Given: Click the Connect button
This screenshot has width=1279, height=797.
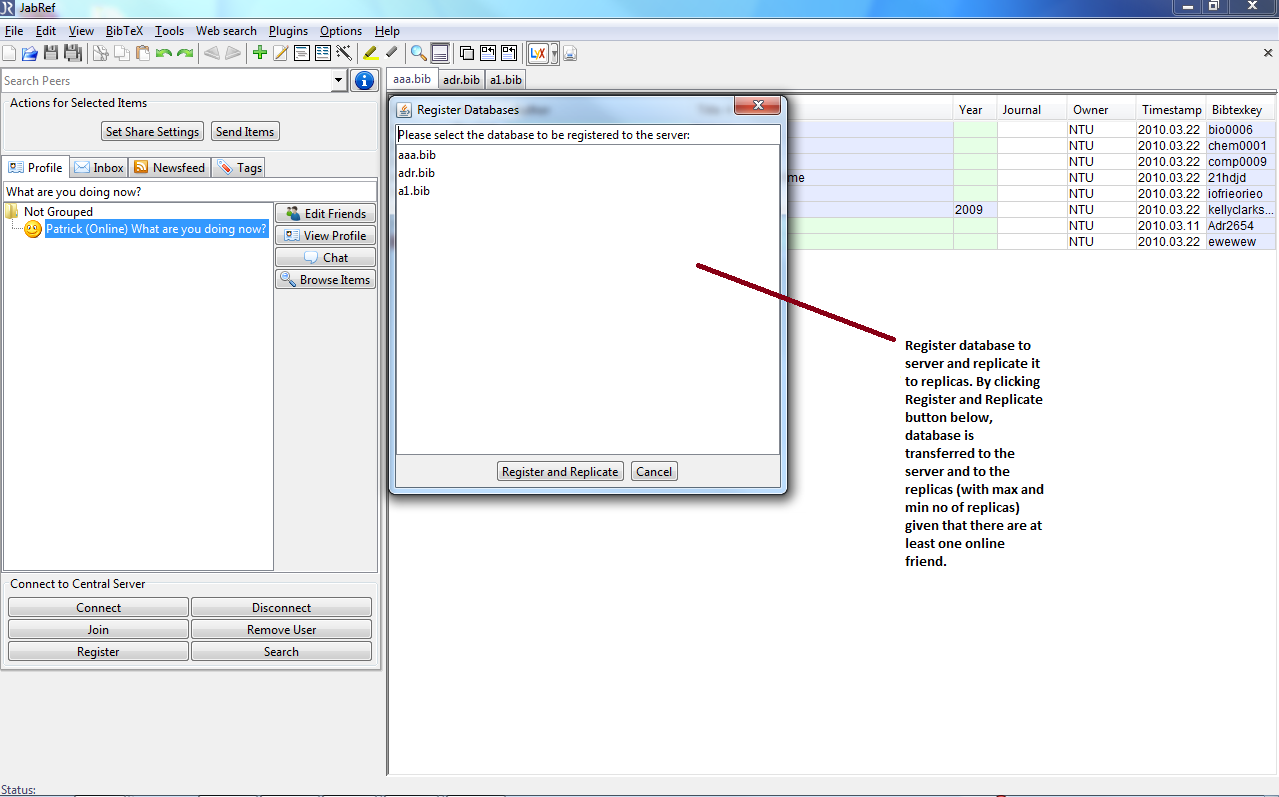Looking at the screenshot, I should [x=98, y=607].
